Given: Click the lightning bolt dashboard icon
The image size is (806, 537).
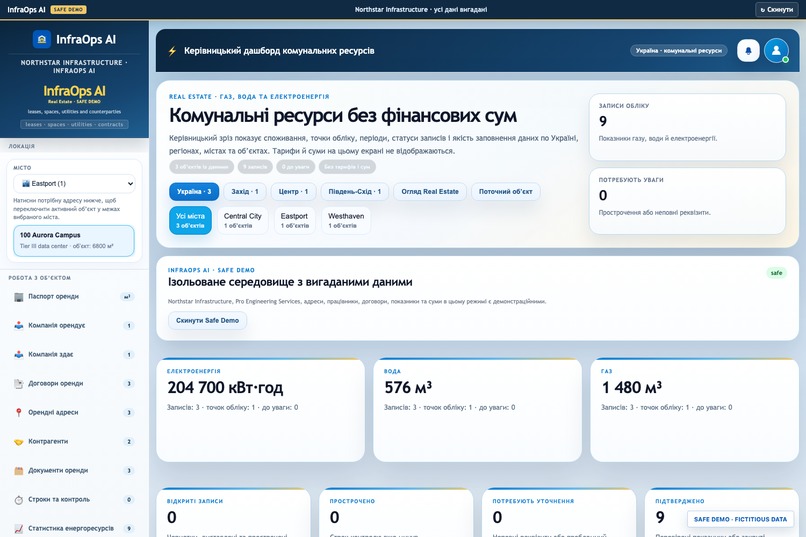Looking at the screenshot, I should tap(172, 51).
